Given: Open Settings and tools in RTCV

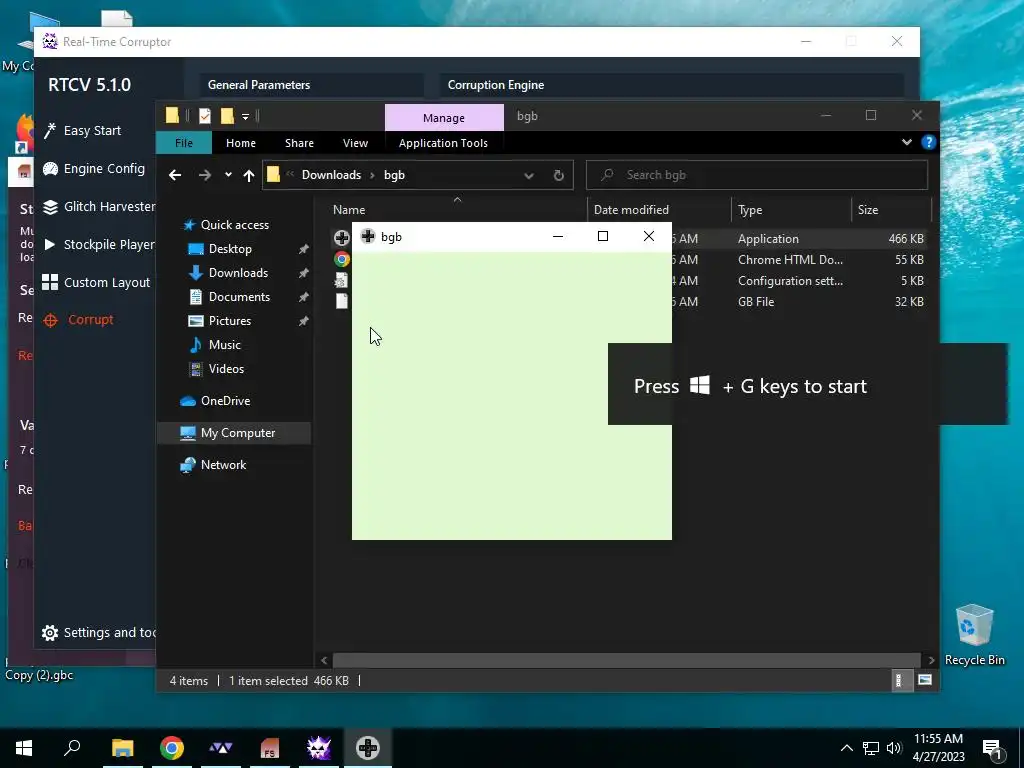Looking at the screenshot, I should (x=99, y=632).
